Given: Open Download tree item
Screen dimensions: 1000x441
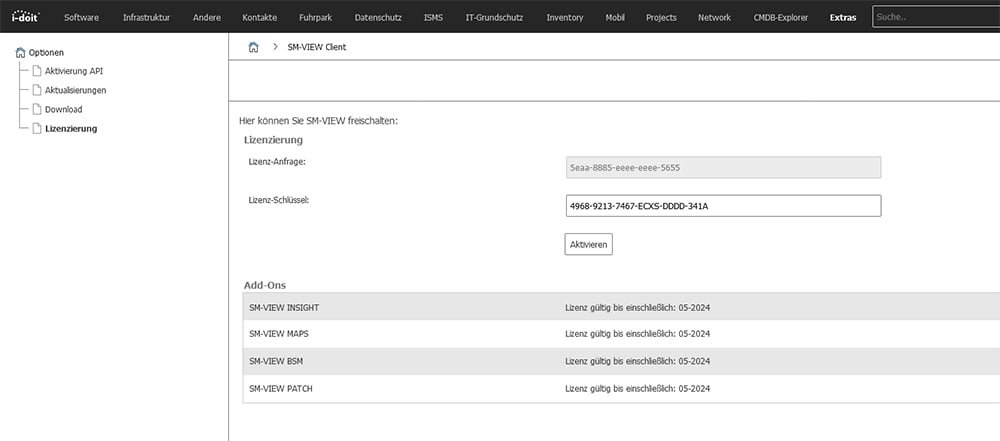Looking at the screenshot, I should [x=63, y=110].
